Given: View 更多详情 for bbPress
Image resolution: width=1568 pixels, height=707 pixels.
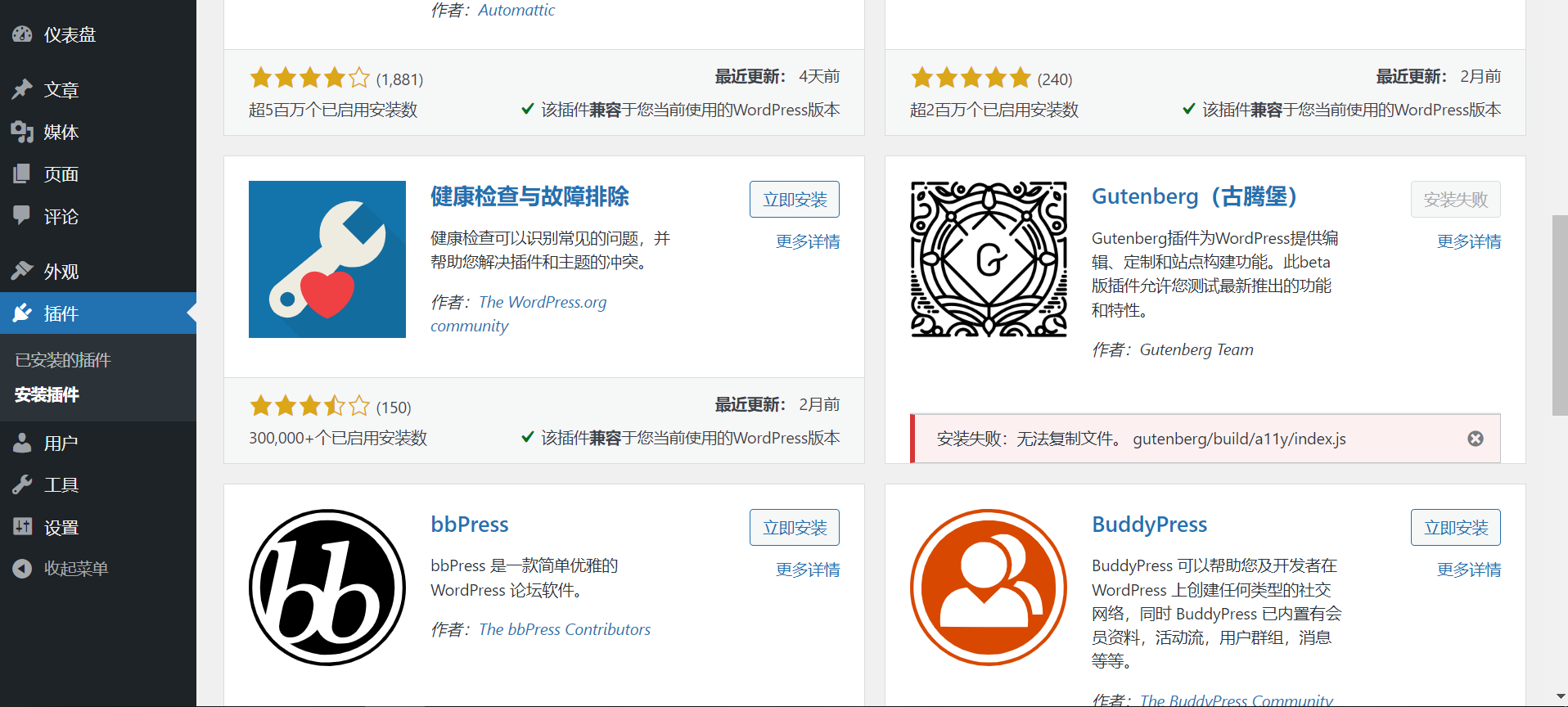Looking at the screenshot, I should [808, 570].
